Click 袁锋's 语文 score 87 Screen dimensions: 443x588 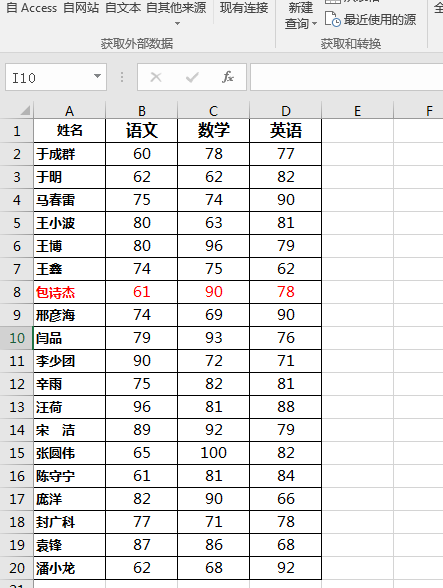(141, 545)
